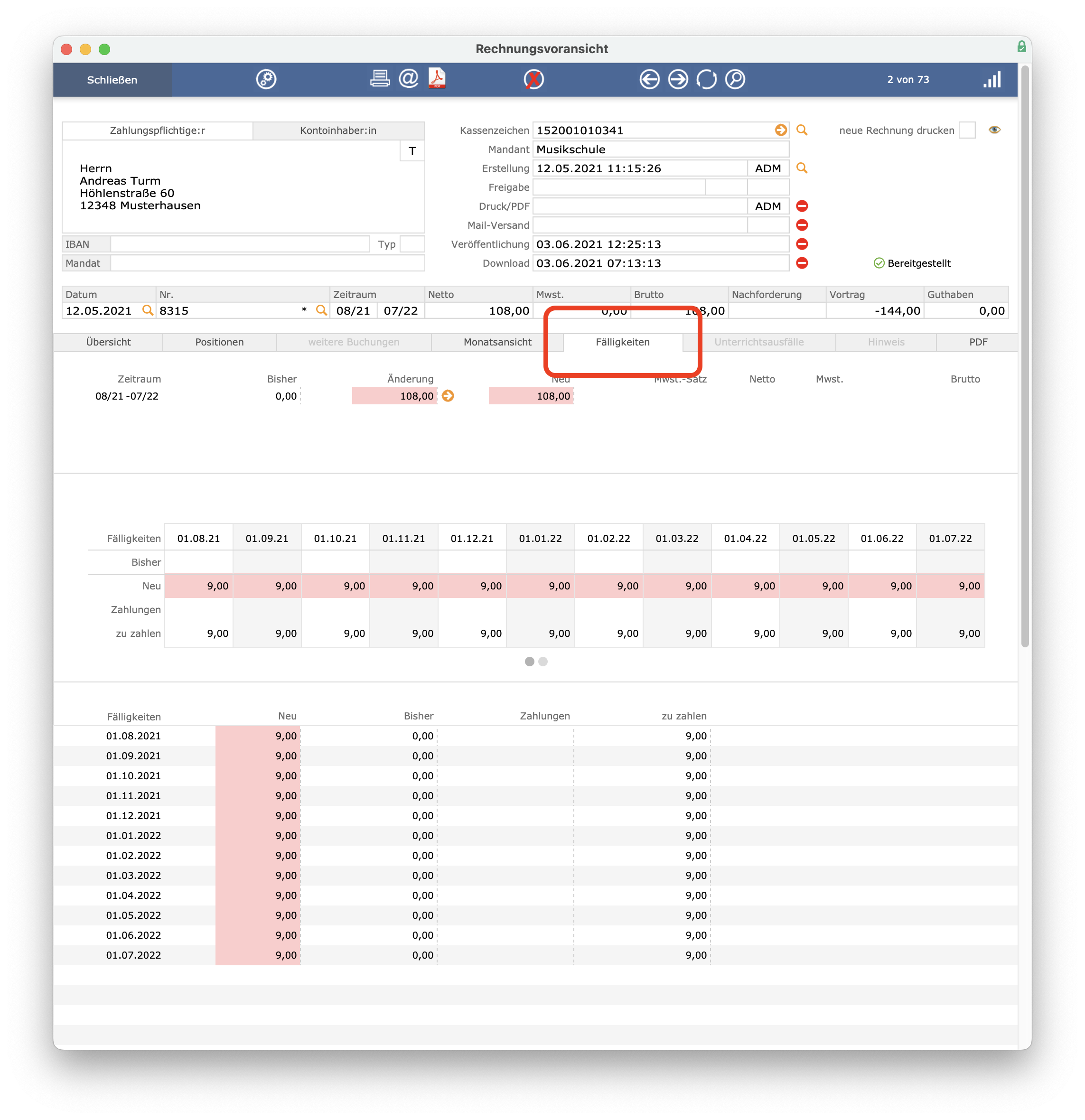Screen dimensions: 1085x1120
Task: Search by Datum magnifier icon
Action: tap(148, 310)
